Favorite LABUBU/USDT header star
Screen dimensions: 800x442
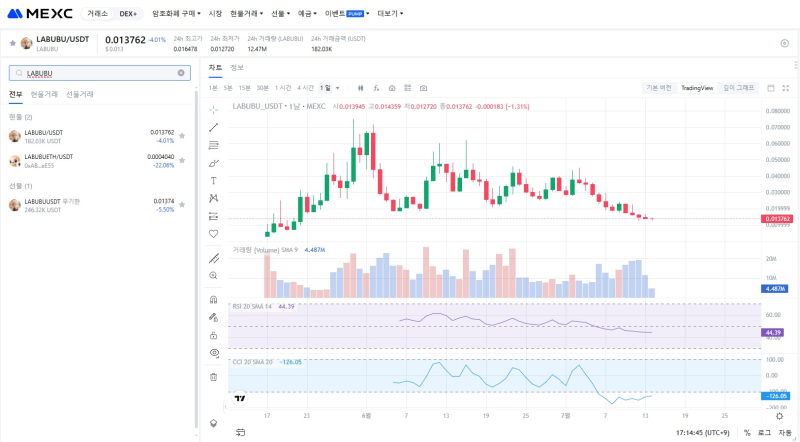pyautogui.click(x=13, y=43)
